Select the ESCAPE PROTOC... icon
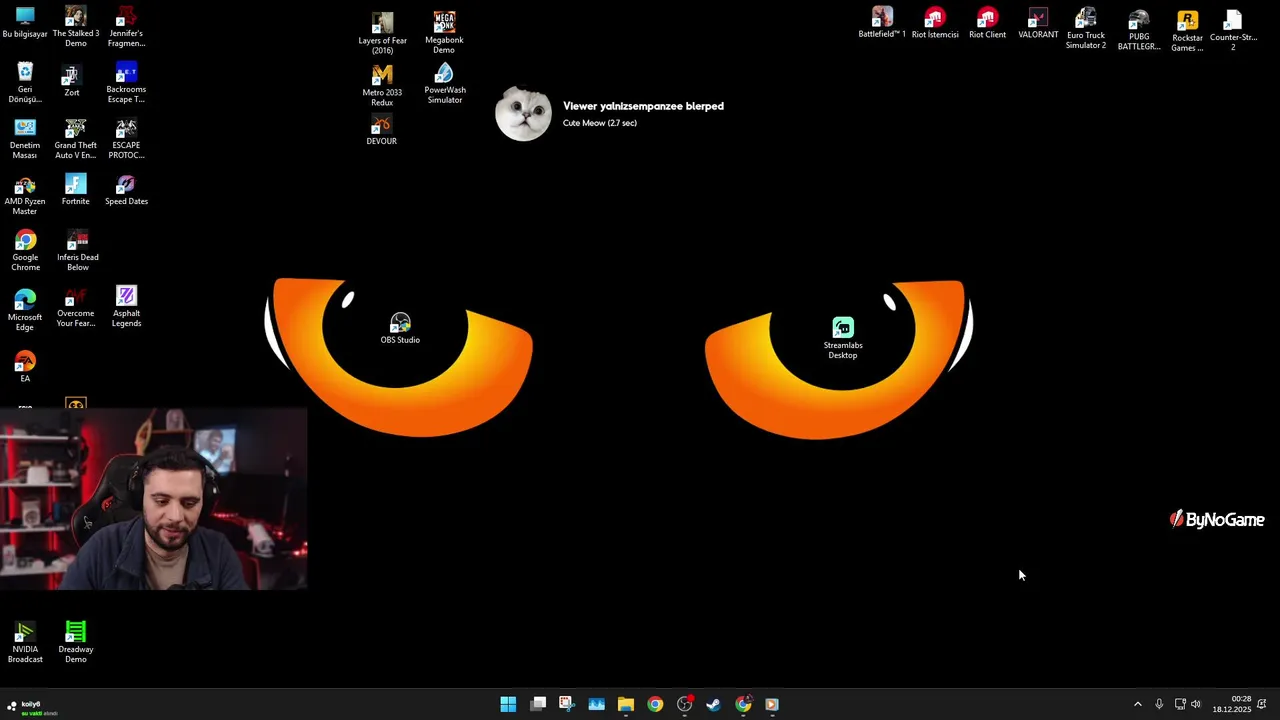Screen dimensions: 1280x720 click(126, 138)
